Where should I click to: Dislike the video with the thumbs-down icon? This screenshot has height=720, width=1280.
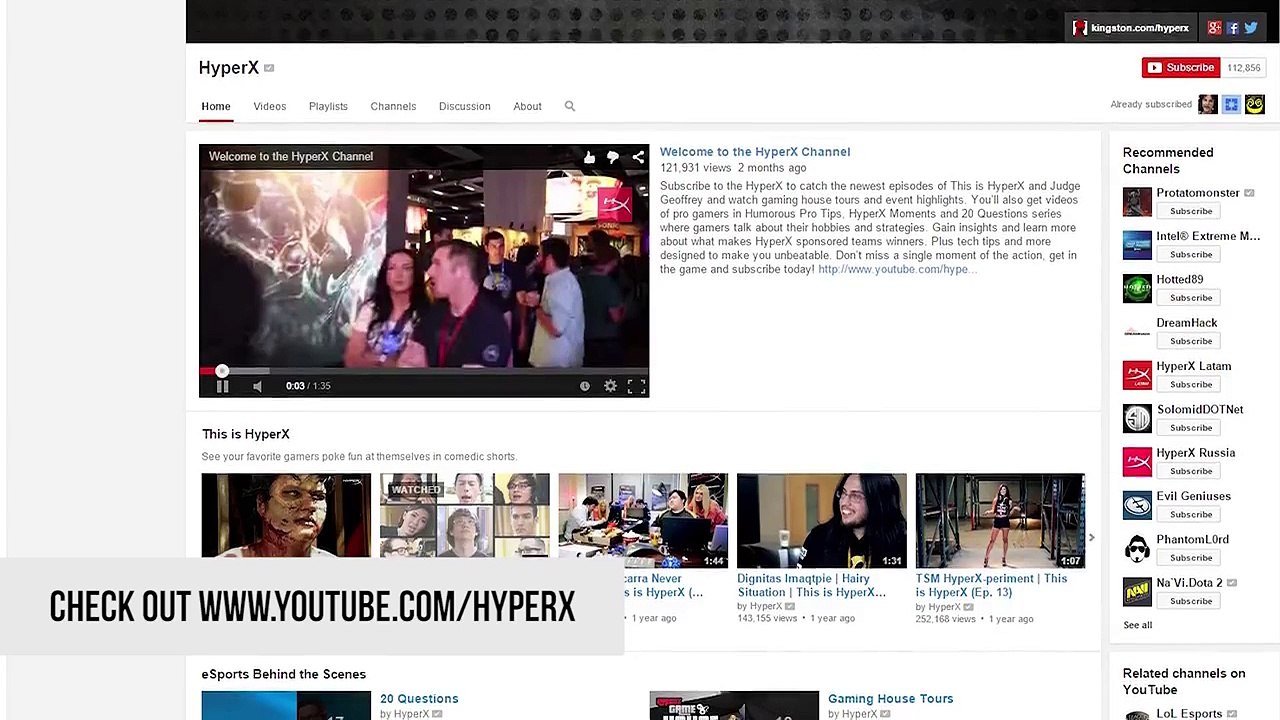click(613, 157)
